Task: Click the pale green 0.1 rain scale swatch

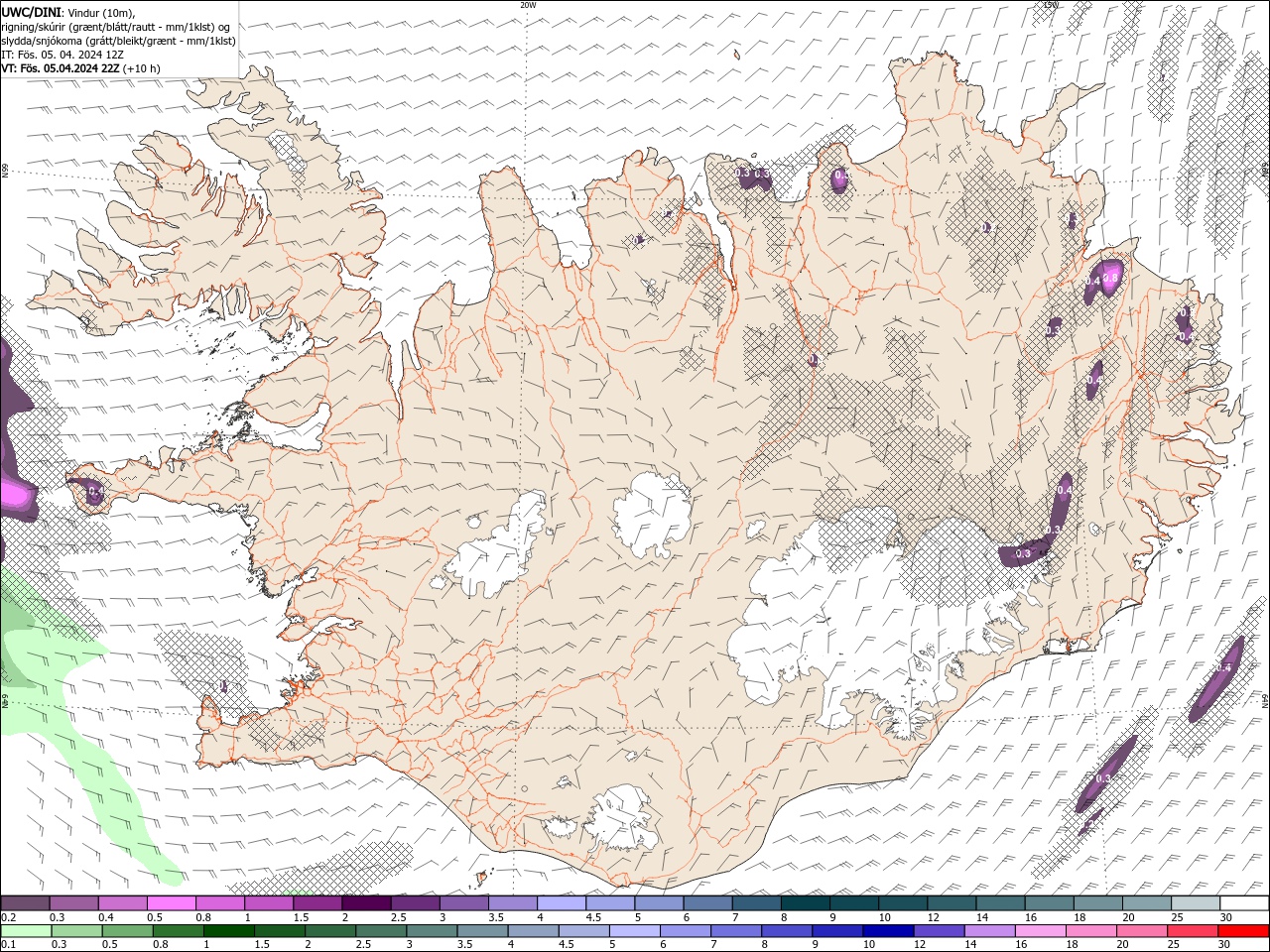Action: [25, 931]
